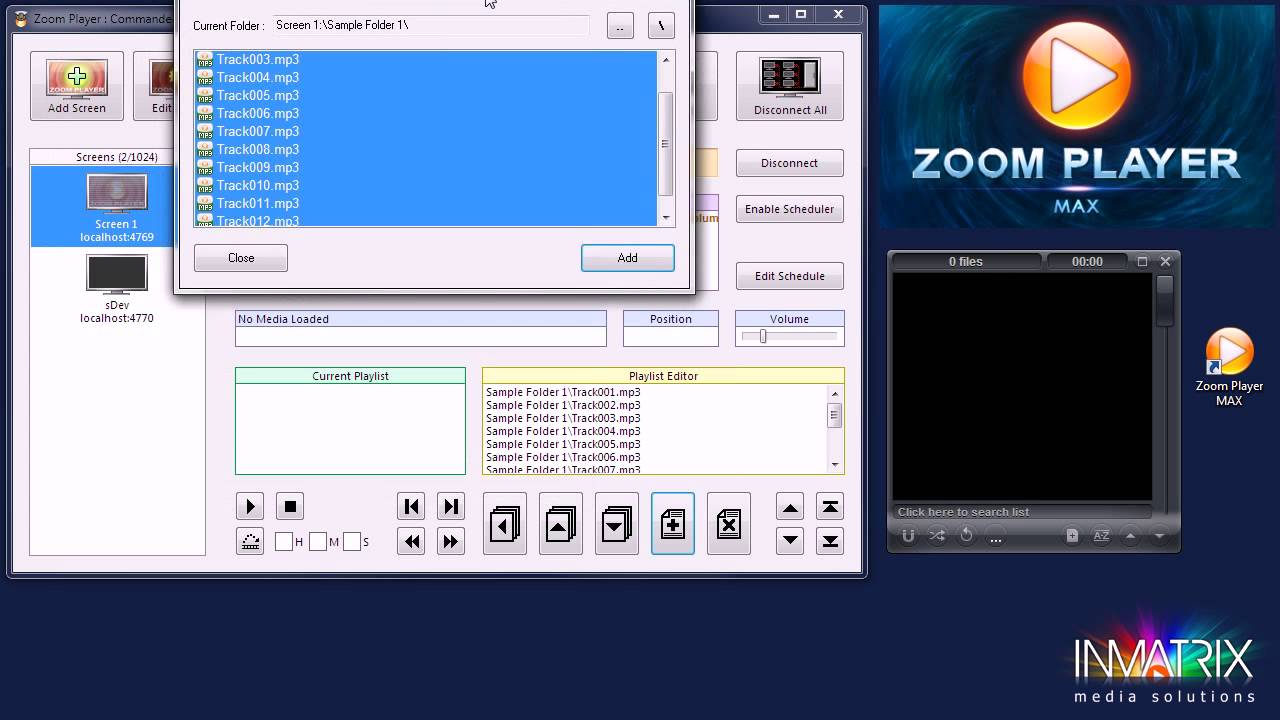Click the Disconnect All icon button

pyautogui.click(x=790, y=86)
